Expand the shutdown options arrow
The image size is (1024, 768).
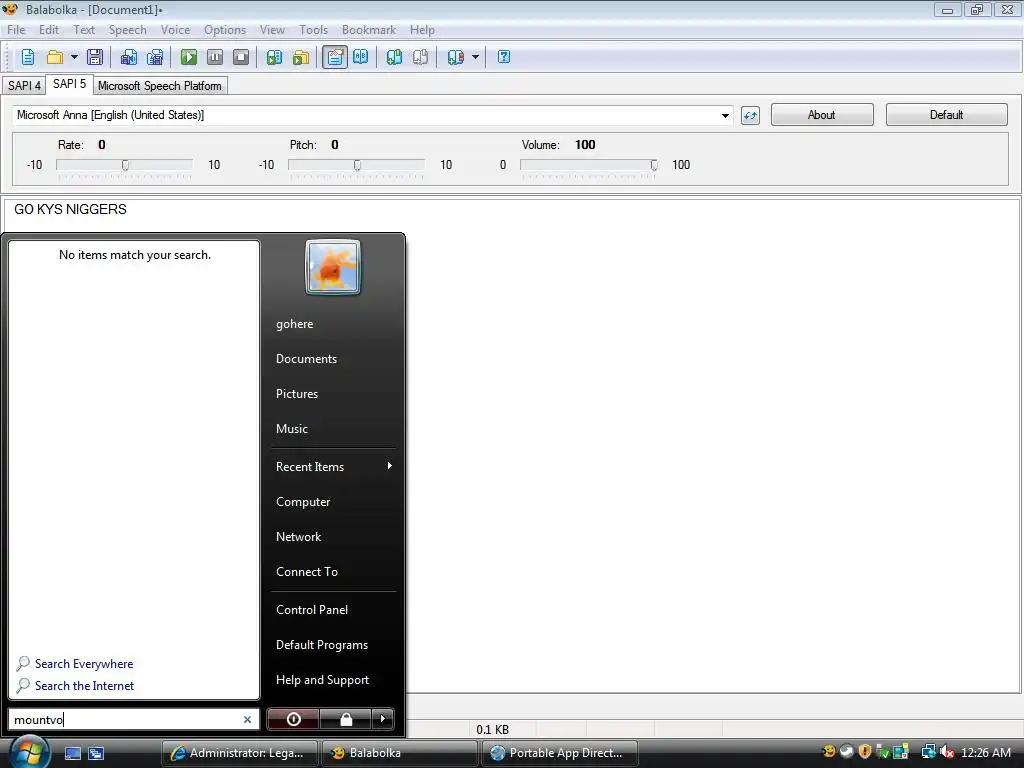[x=383, y=719]
